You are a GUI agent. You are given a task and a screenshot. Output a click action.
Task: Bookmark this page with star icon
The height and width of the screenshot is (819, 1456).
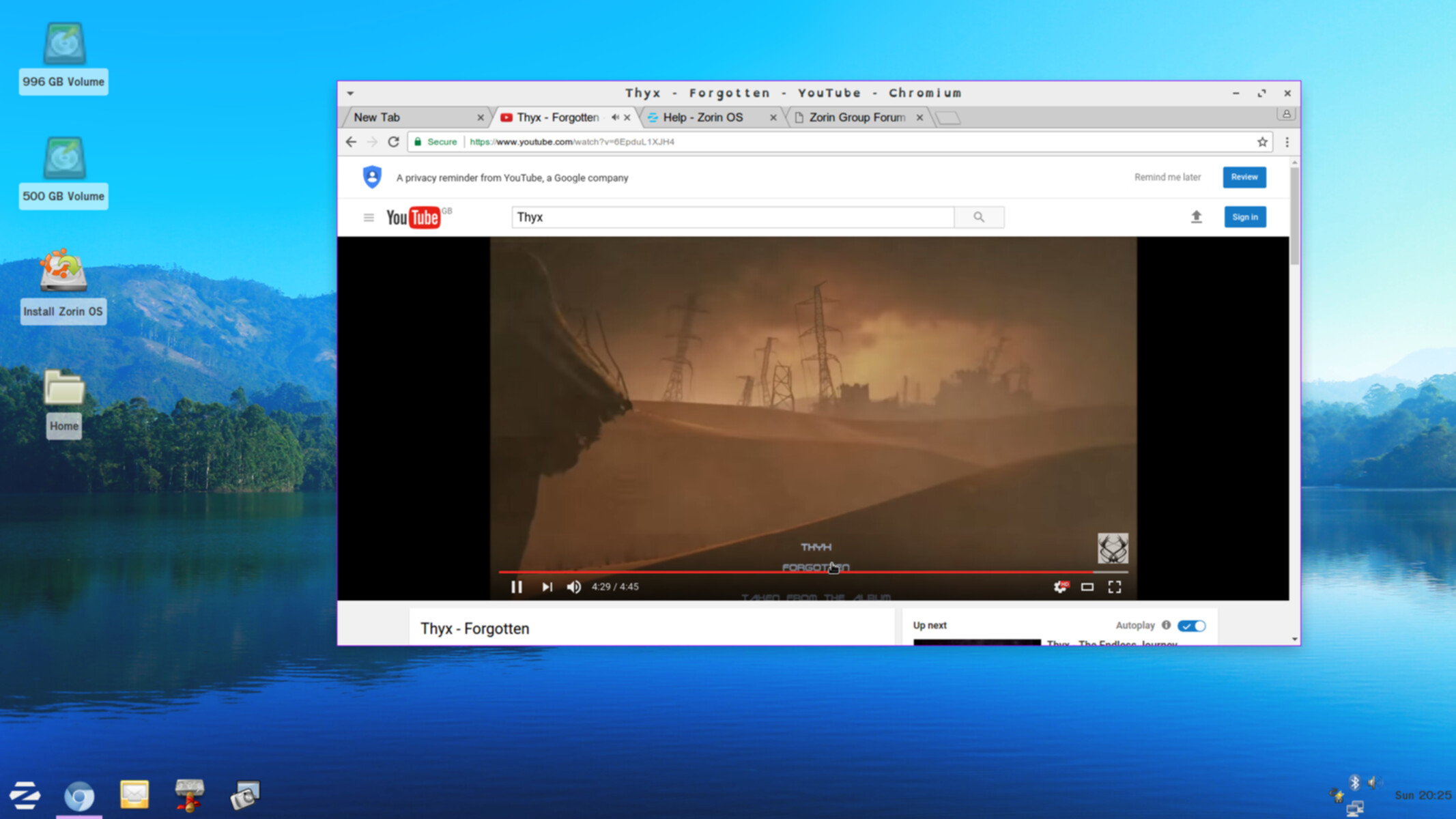point(1262,142)
